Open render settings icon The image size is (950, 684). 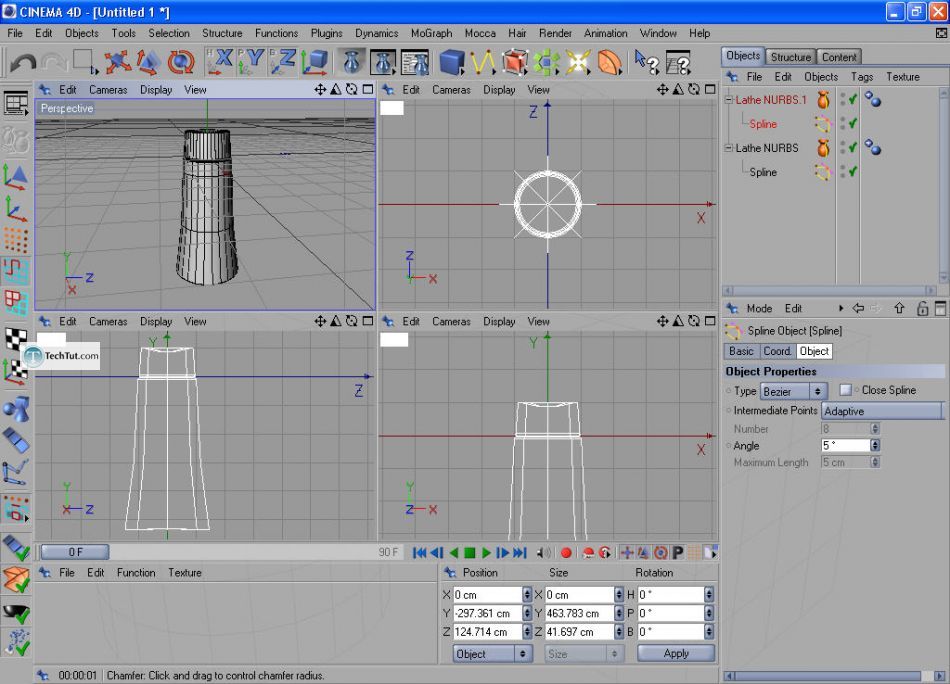tap(415, 62)
